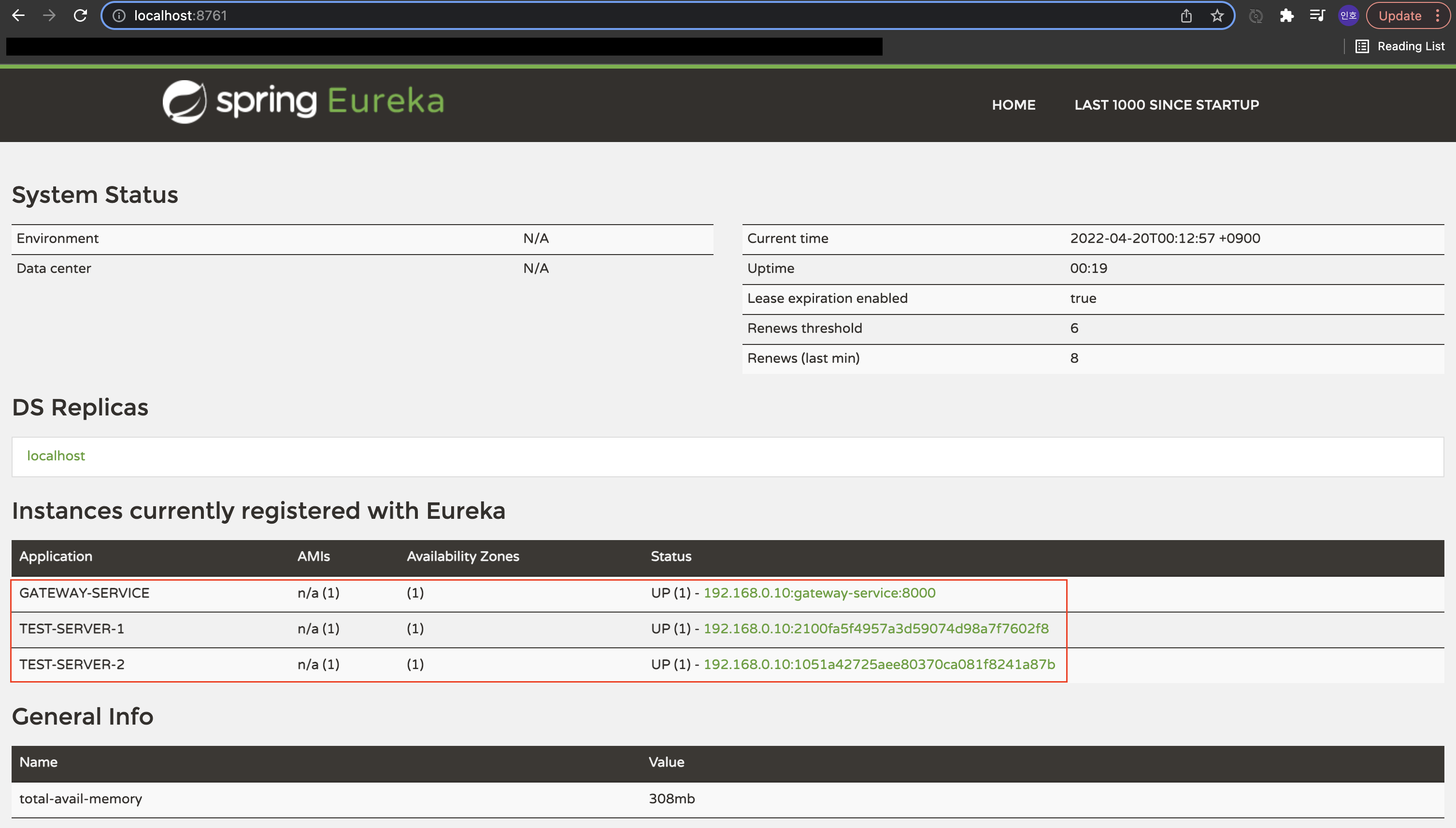Open the gateway-service:8000 instance link
The height and width of the screenshot is (828, 1456).
[819, 593]
